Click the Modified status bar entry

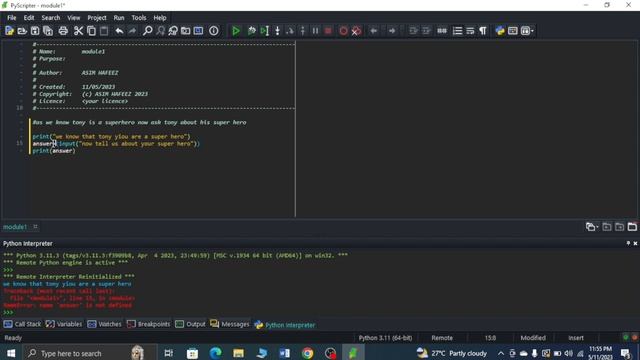[533, 338]
